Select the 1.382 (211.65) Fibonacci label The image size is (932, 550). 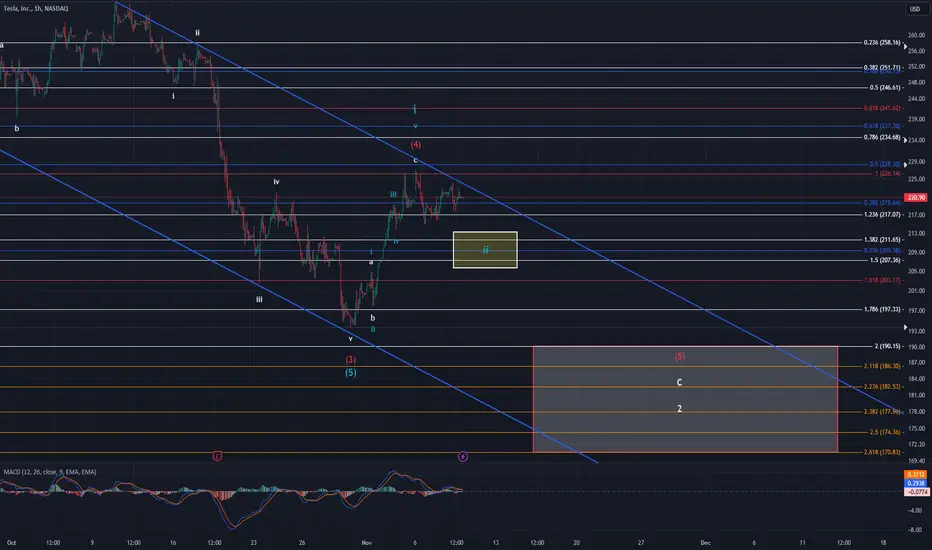point(882,240)
